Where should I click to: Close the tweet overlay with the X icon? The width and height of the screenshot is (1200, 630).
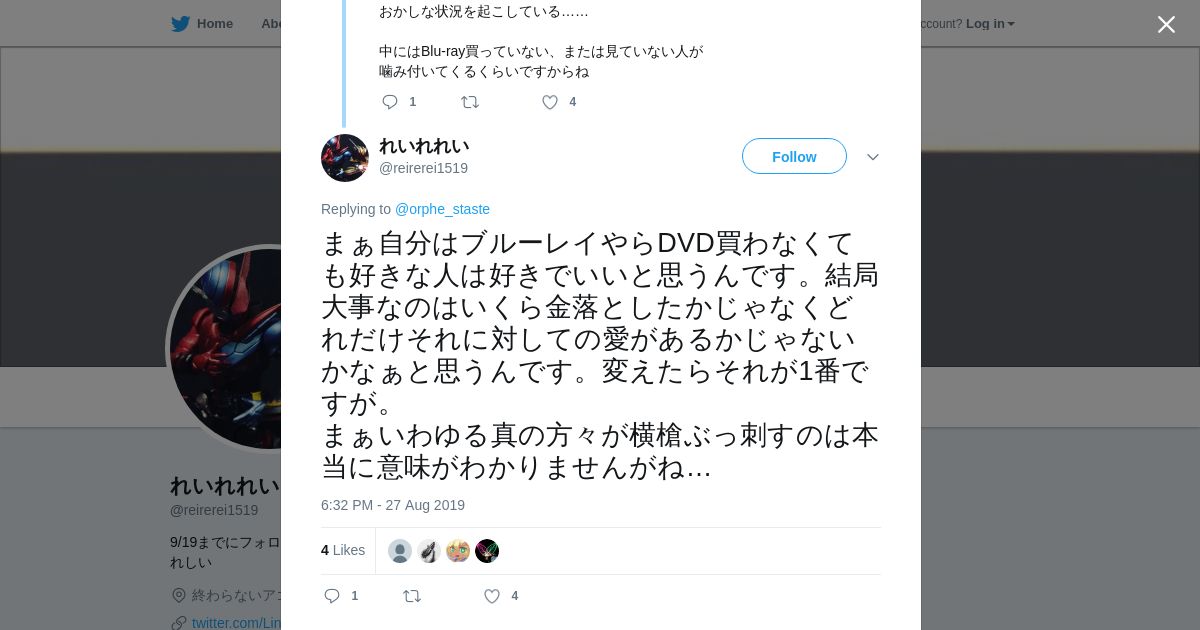(x=1166, y=24)
